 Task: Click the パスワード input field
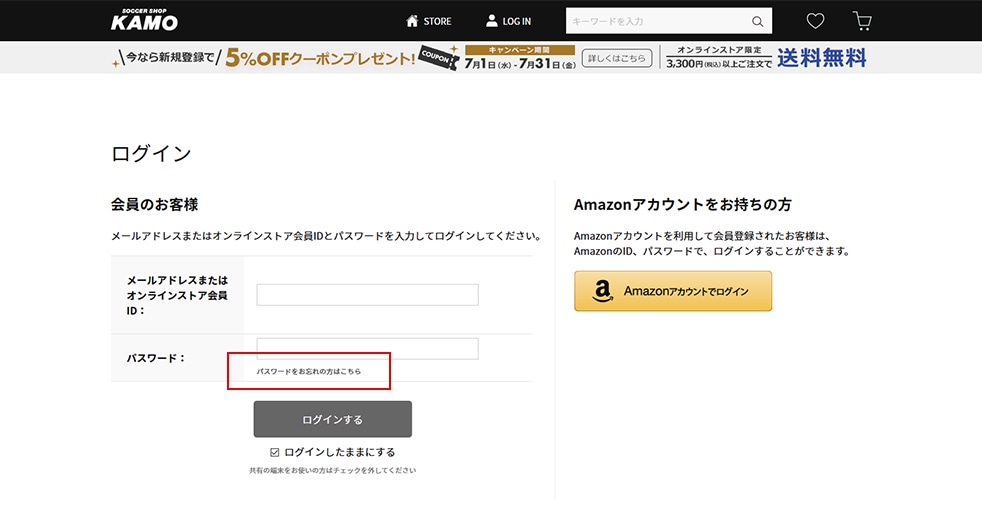(x=367, y=348)
